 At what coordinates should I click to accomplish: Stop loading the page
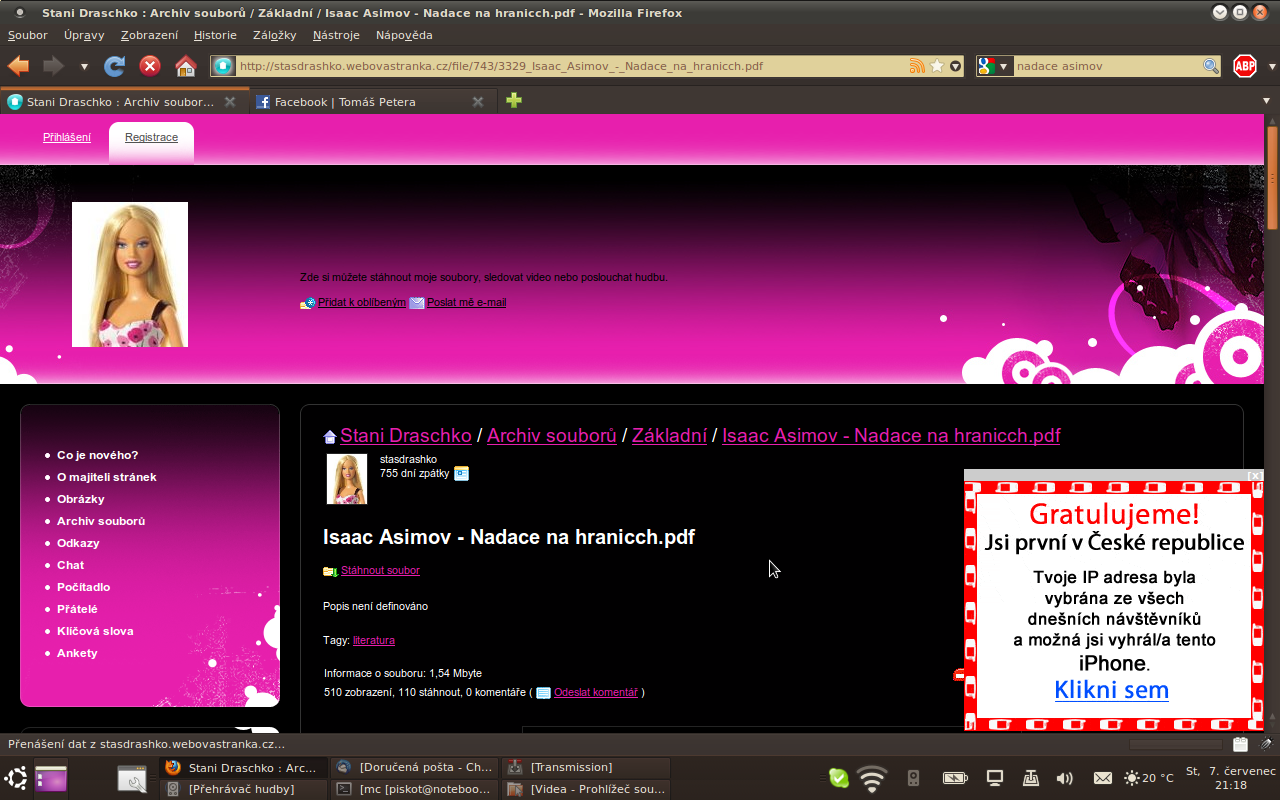pos(150,66)
